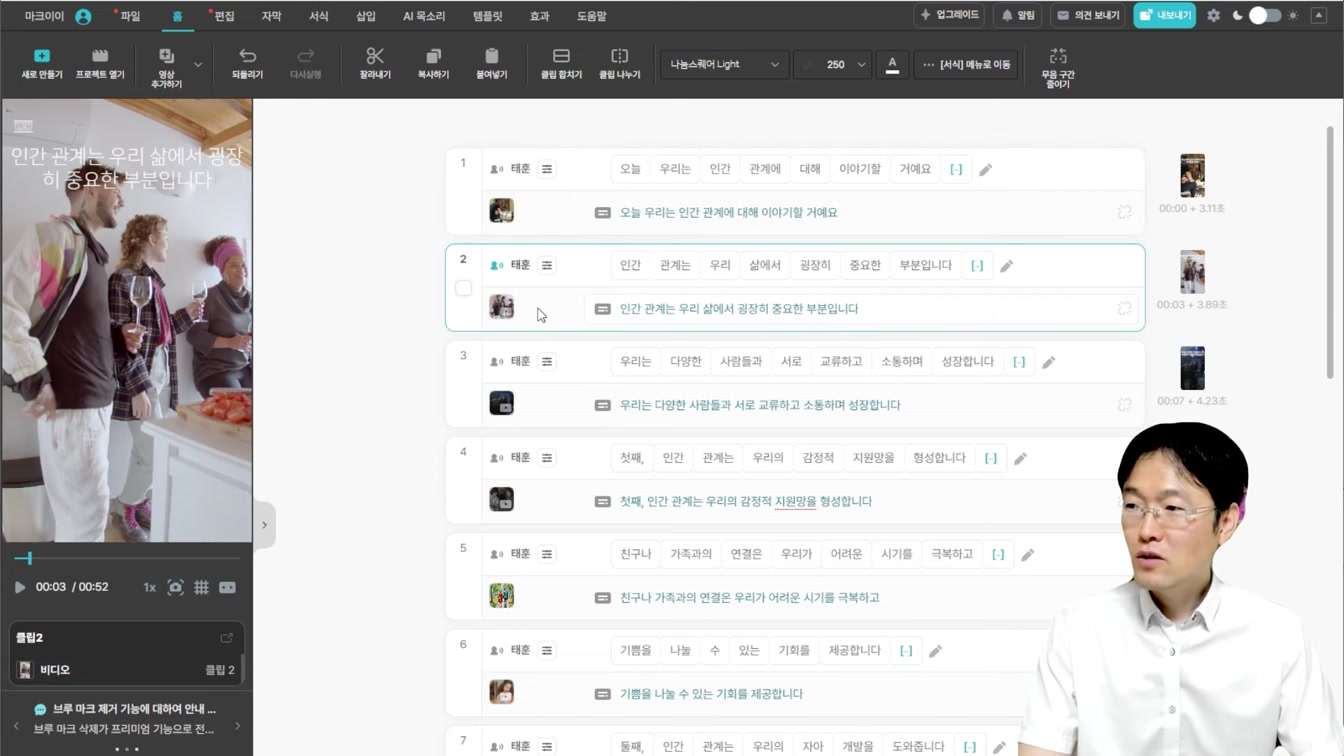Open clip 1 options menu icon

point(547,169)
